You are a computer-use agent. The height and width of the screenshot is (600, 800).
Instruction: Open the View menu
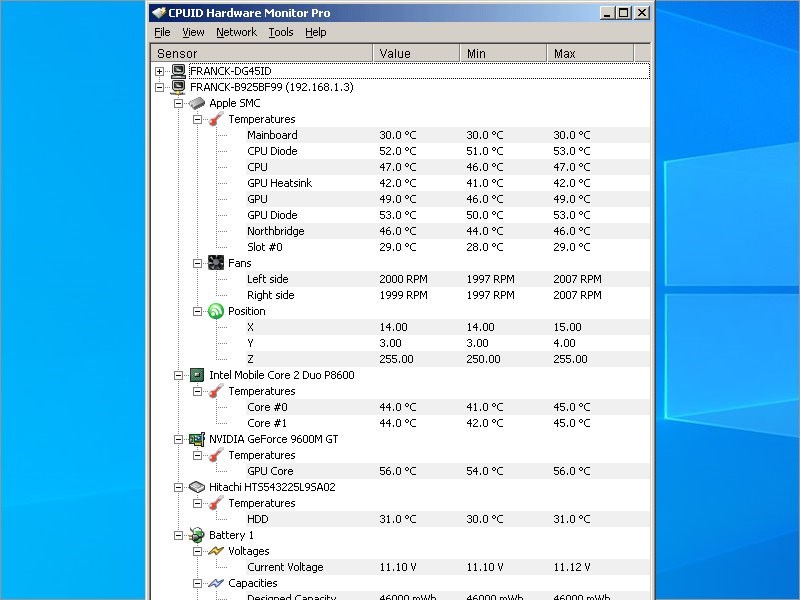tap(193, 32)
